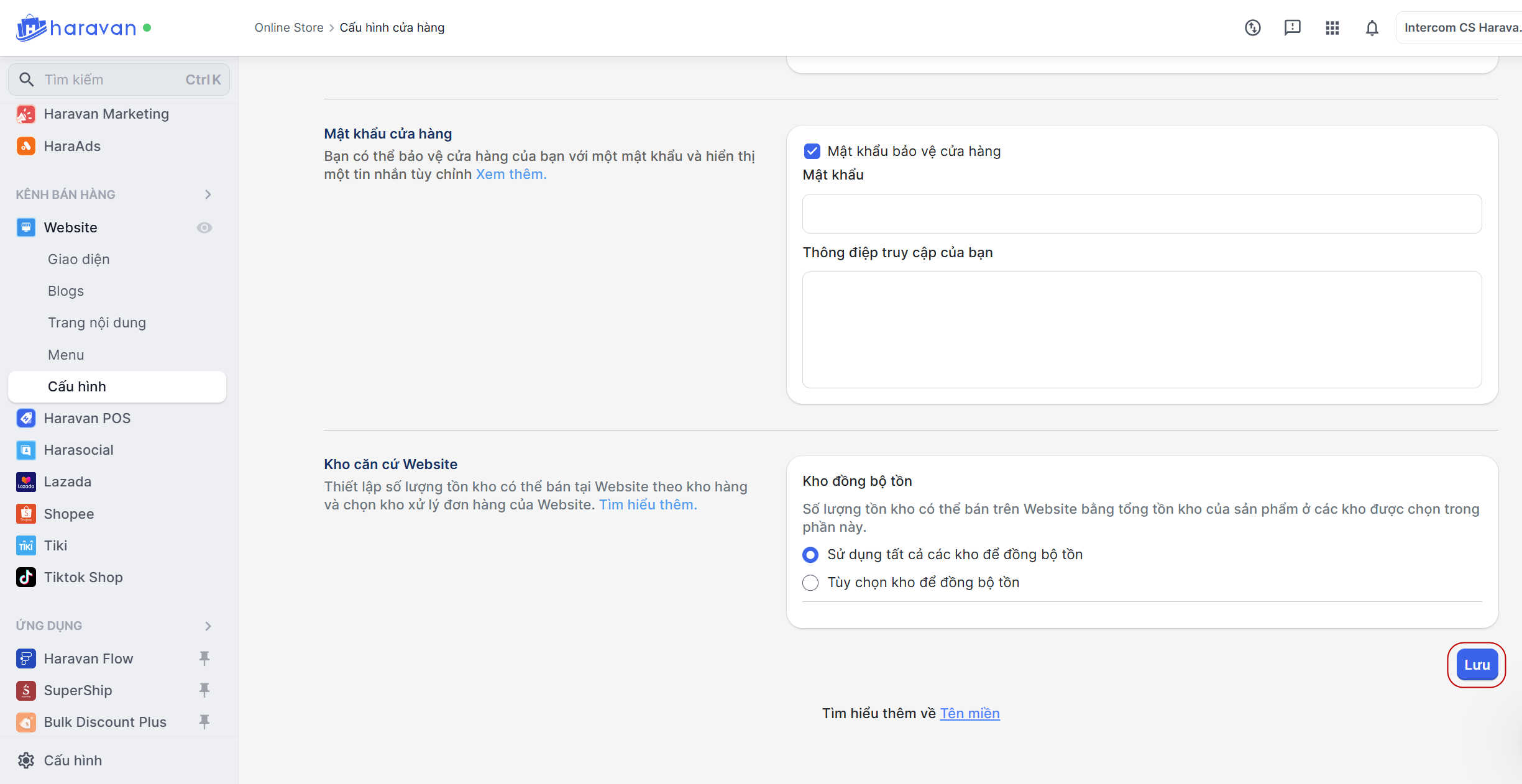This screenshot has width=1522, height=784.
Task: Go to Giao diện menu item
Action: (78, 260)
